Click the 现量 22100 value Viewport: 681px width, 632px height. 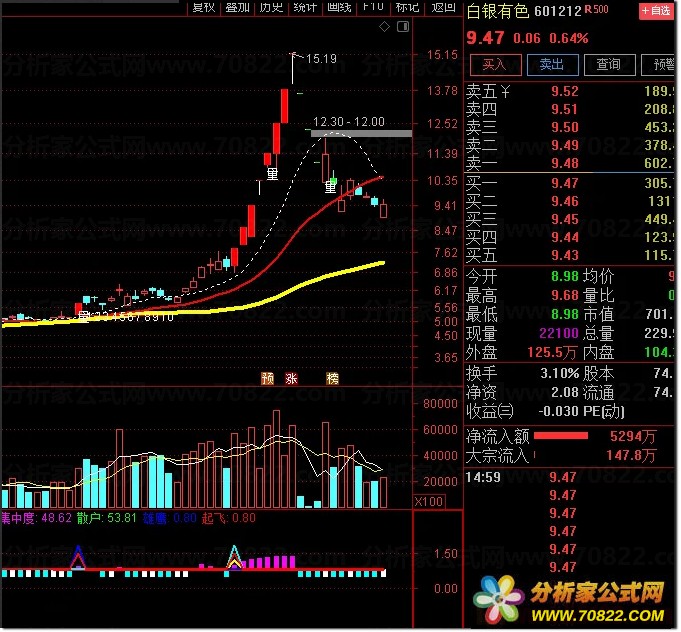(559, 333)
